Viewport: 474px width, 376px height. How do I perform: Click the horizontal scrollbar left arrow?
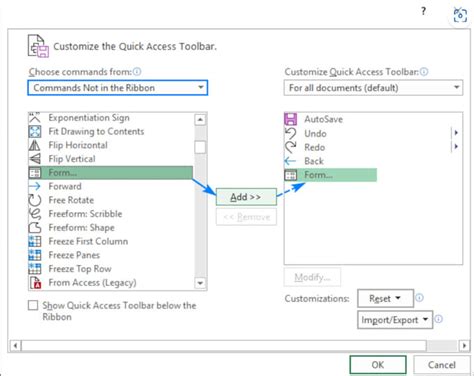click(x=15, y=345)
